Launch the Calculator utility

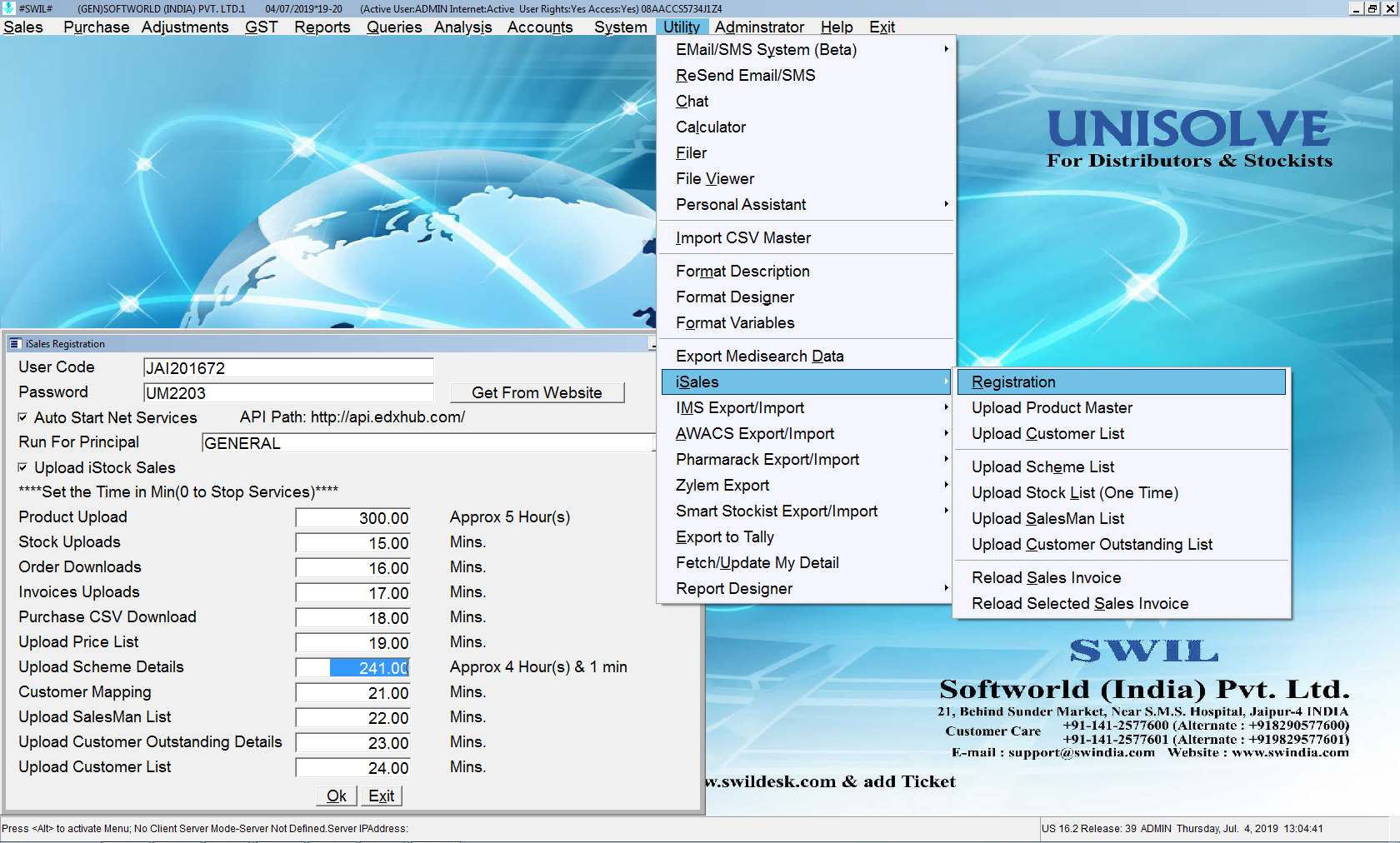pos(806,127)
